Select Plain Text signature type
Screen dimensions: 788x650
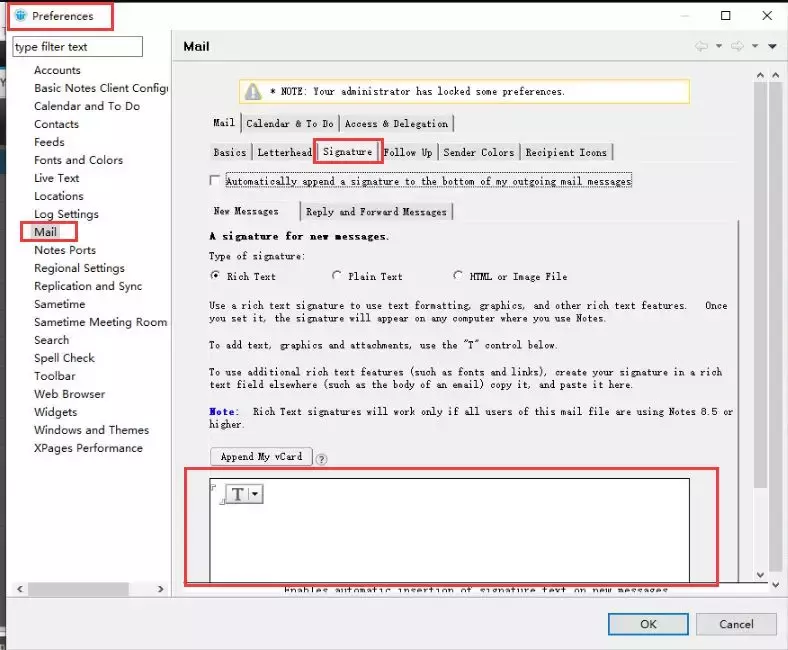coord(336,275)
